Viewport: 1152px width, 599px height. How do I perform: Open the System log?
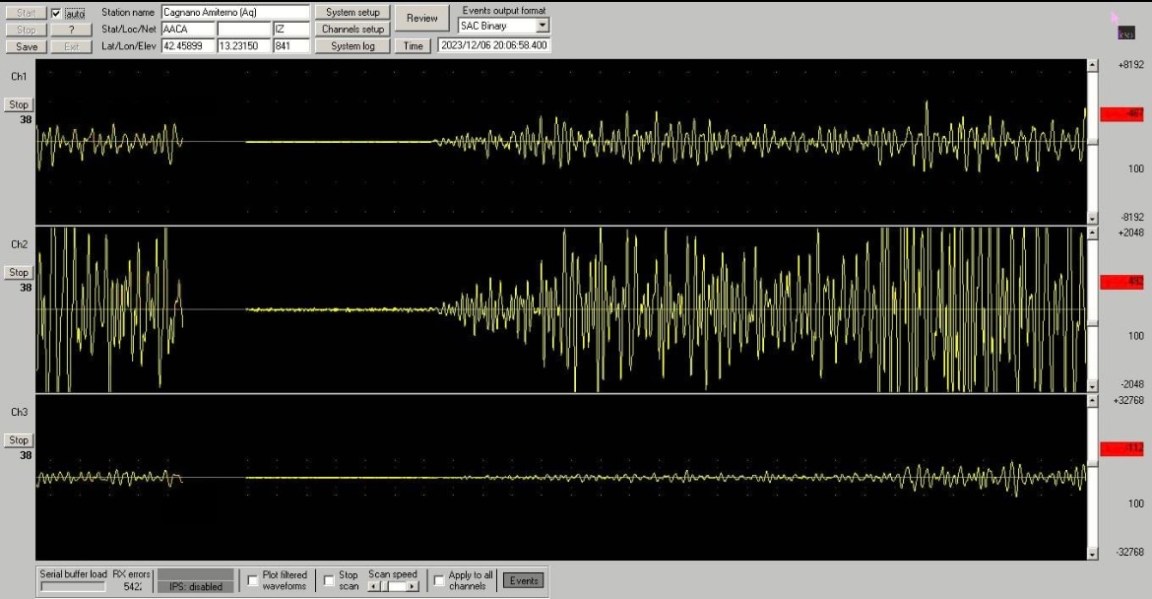pyautogui.click(x=352, y=46)
